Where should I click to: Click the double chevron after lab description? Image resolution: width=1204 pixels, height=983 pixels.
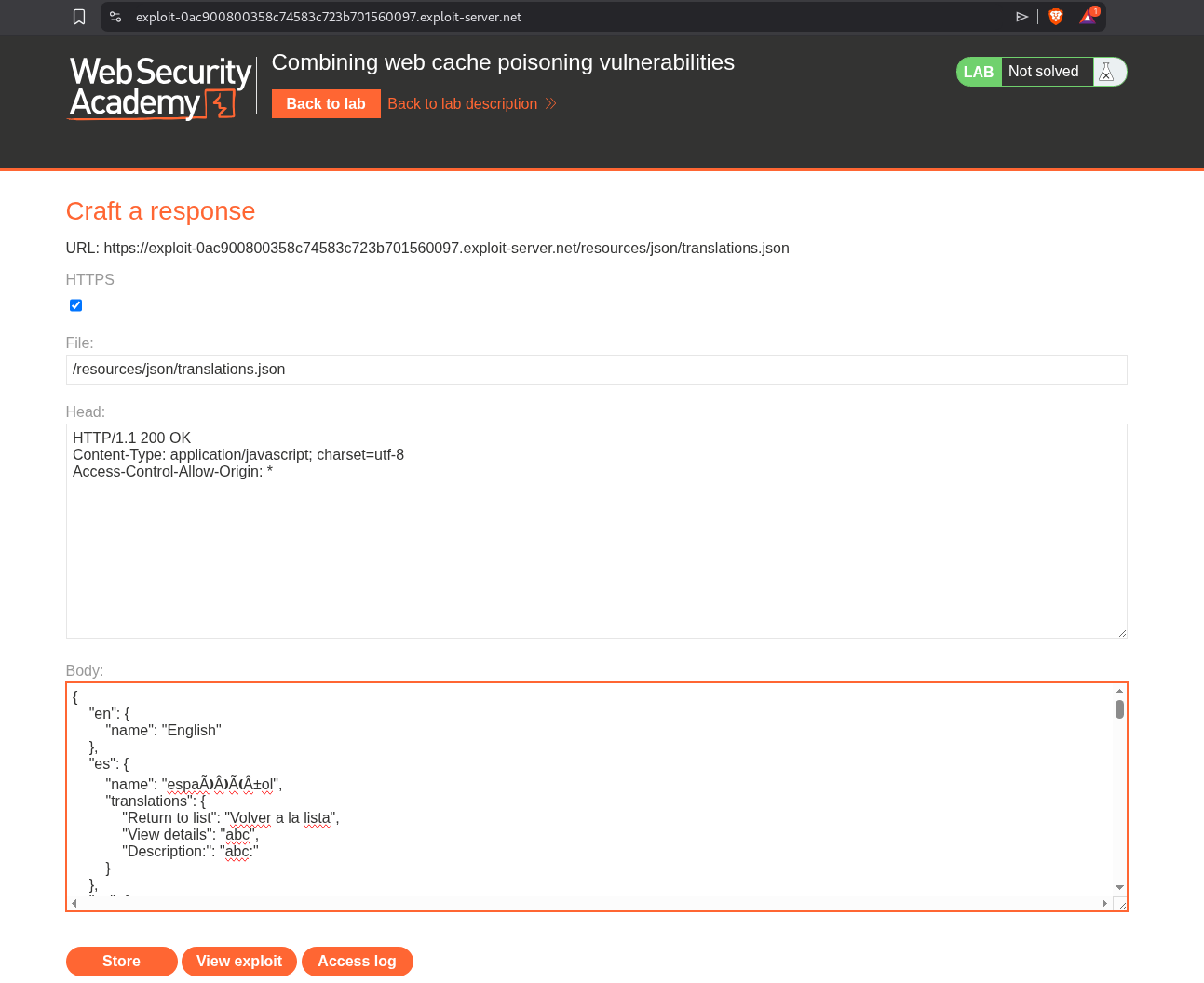[551, 103]
